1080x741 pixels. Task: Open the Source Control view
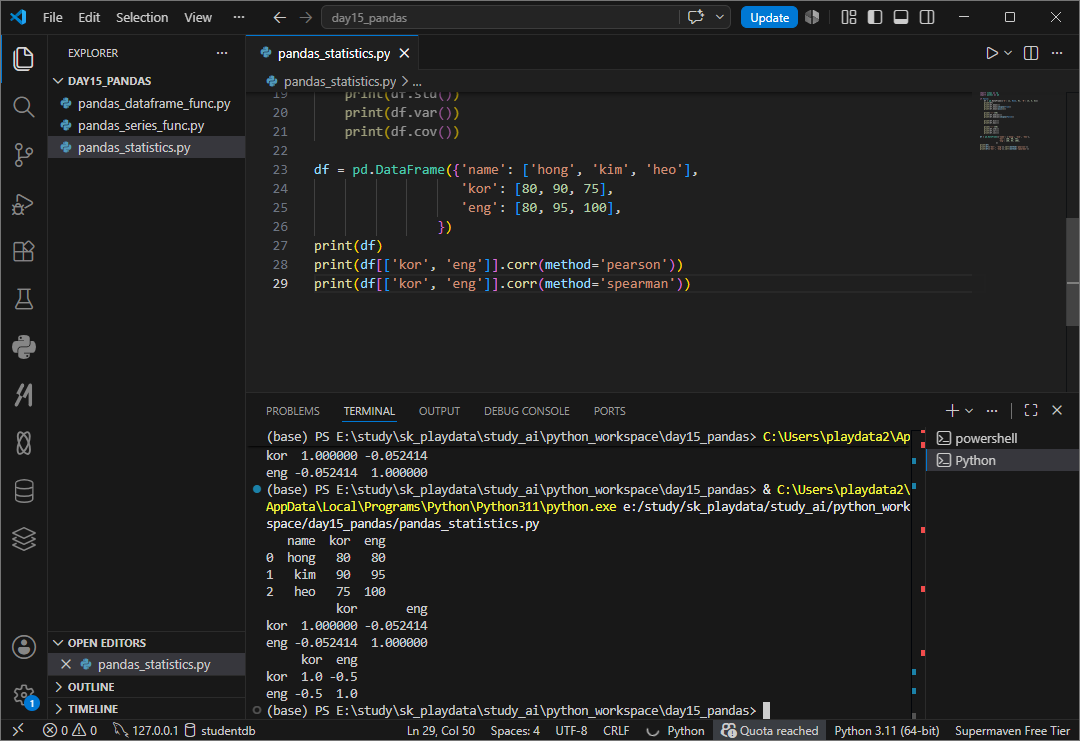pos(23,155)
